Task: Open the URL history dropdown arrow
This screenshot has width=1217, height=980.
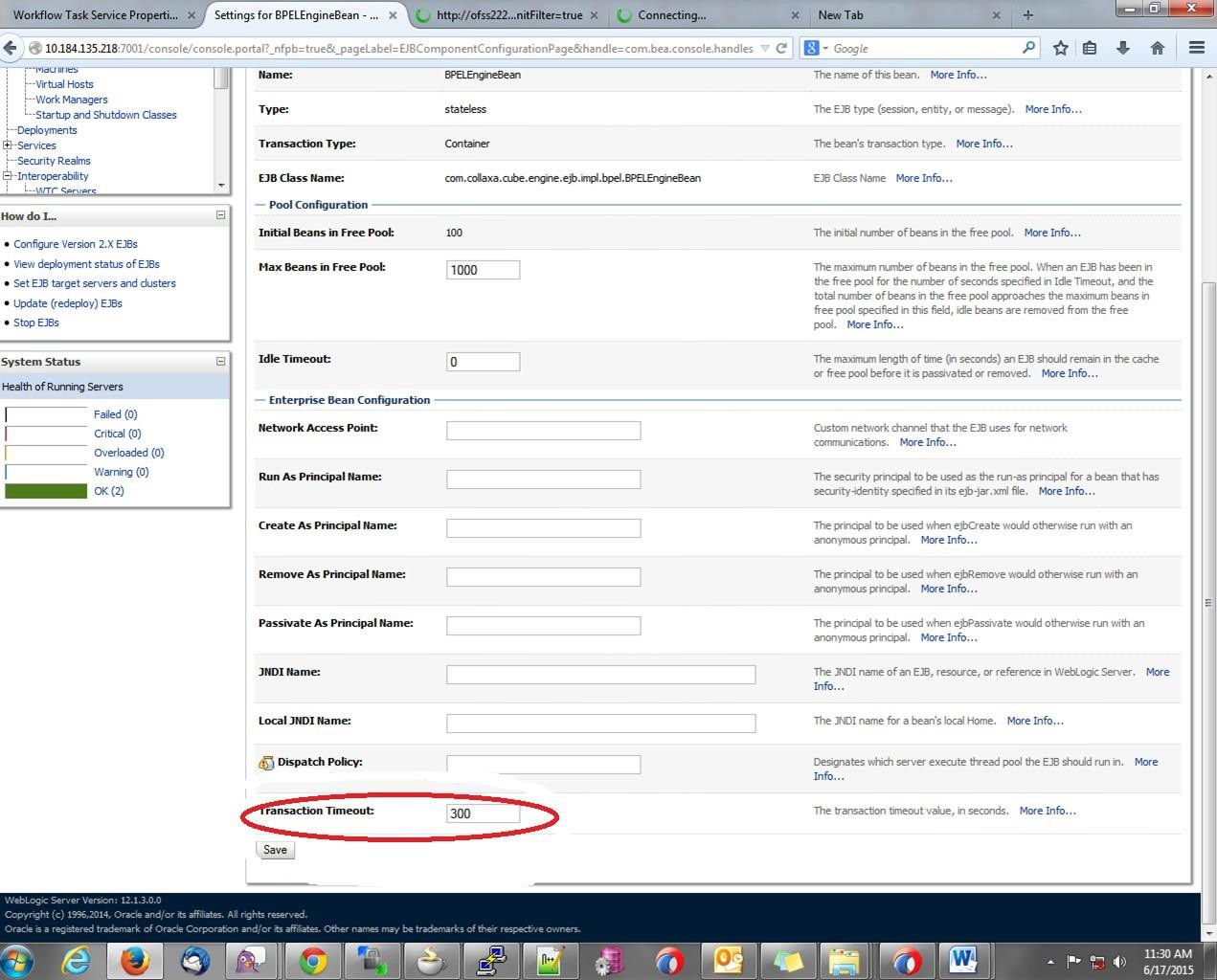Action: point(765,48)
